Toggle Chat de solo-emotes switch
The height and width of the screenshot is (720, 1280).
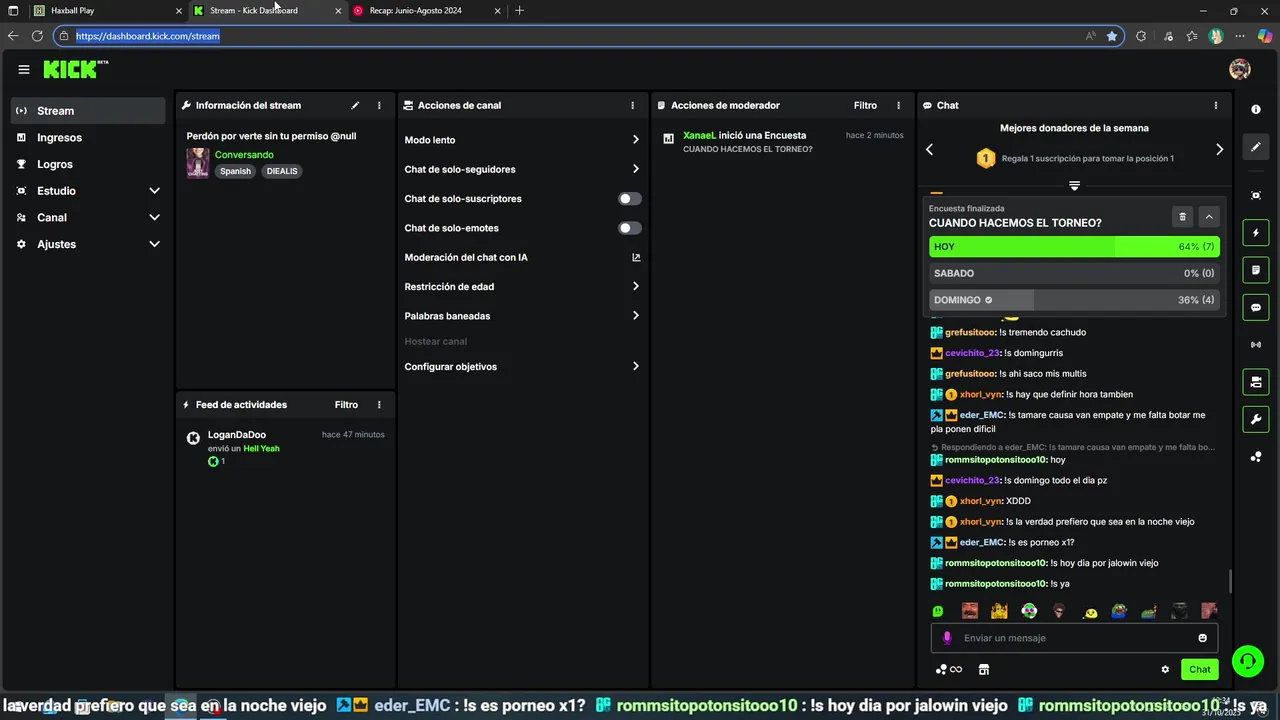click(629, 228)
